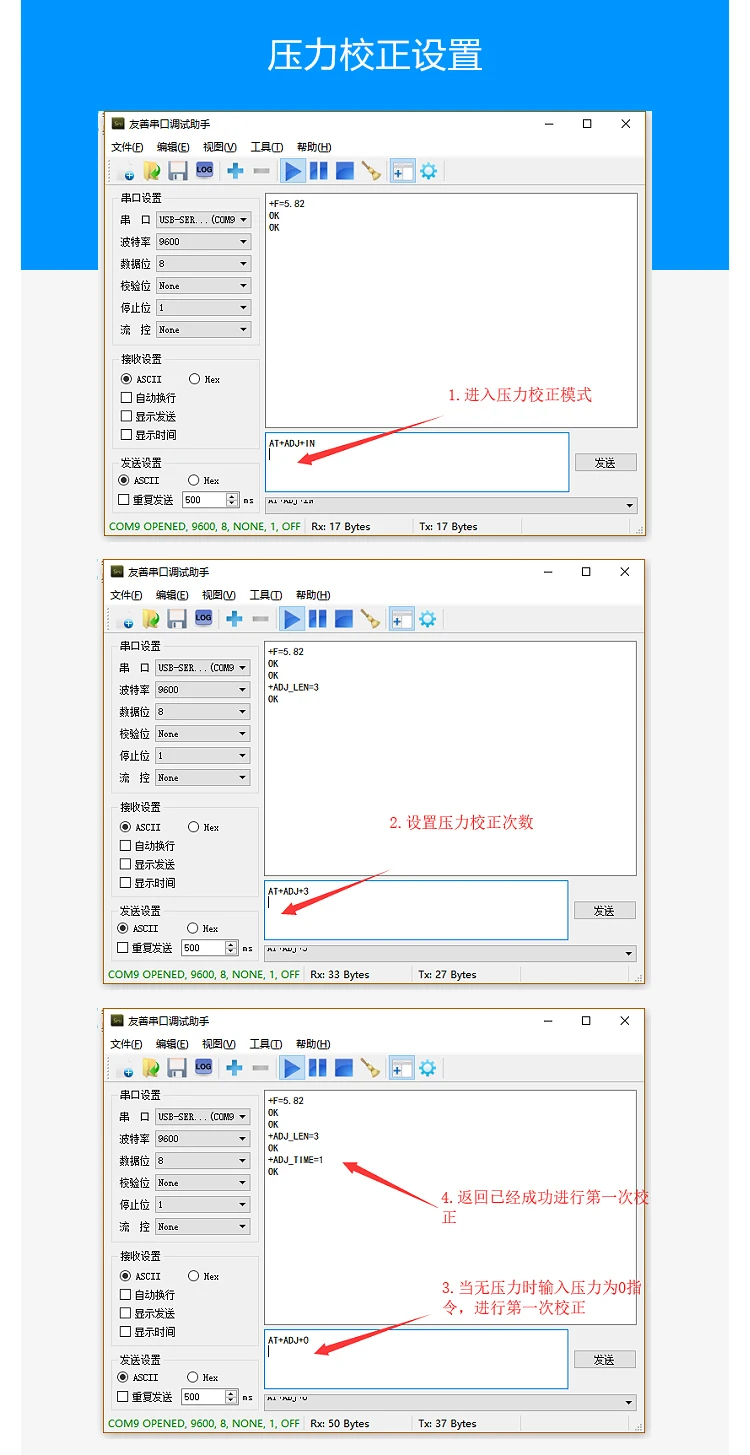Image resolution: width=750 pixels, height=1455 pixels.
Task: Click settings gear icon in Rx: 33 Bytes window
Action: [x=428, y=619]
